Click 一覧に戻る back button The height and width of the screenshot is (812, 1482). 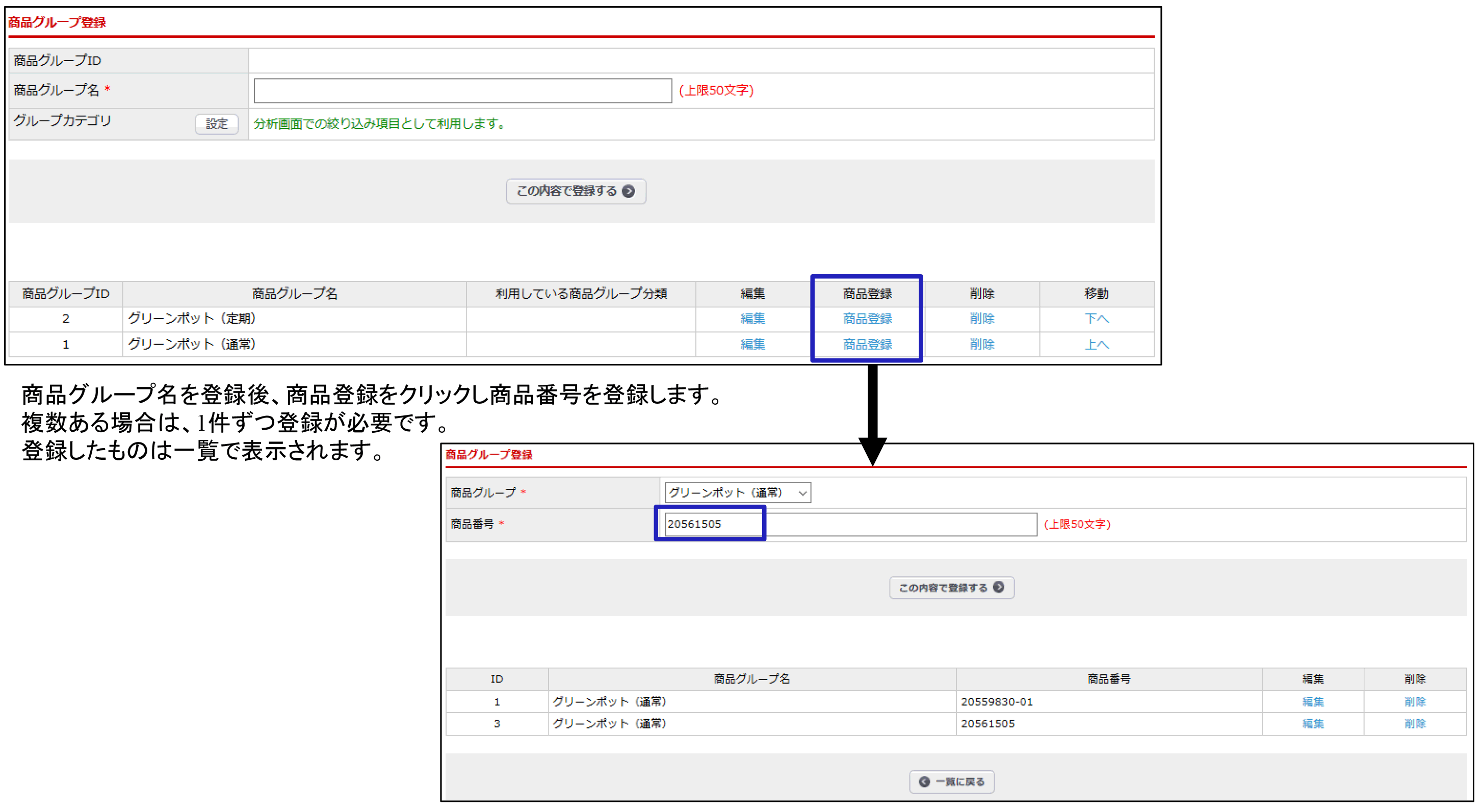point(952,781)
